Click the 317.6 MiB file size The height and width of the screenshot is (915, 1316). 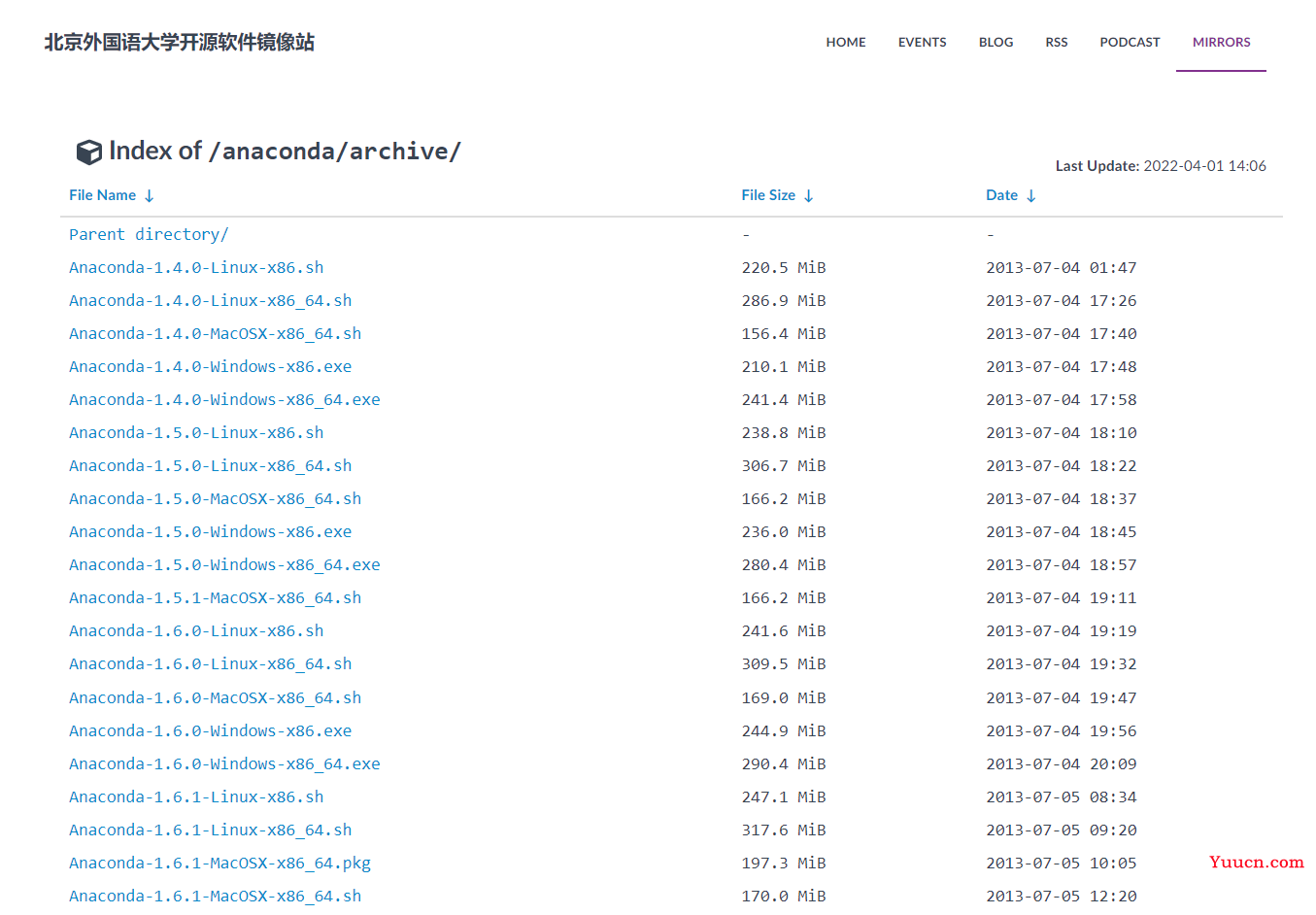(784, 830)
